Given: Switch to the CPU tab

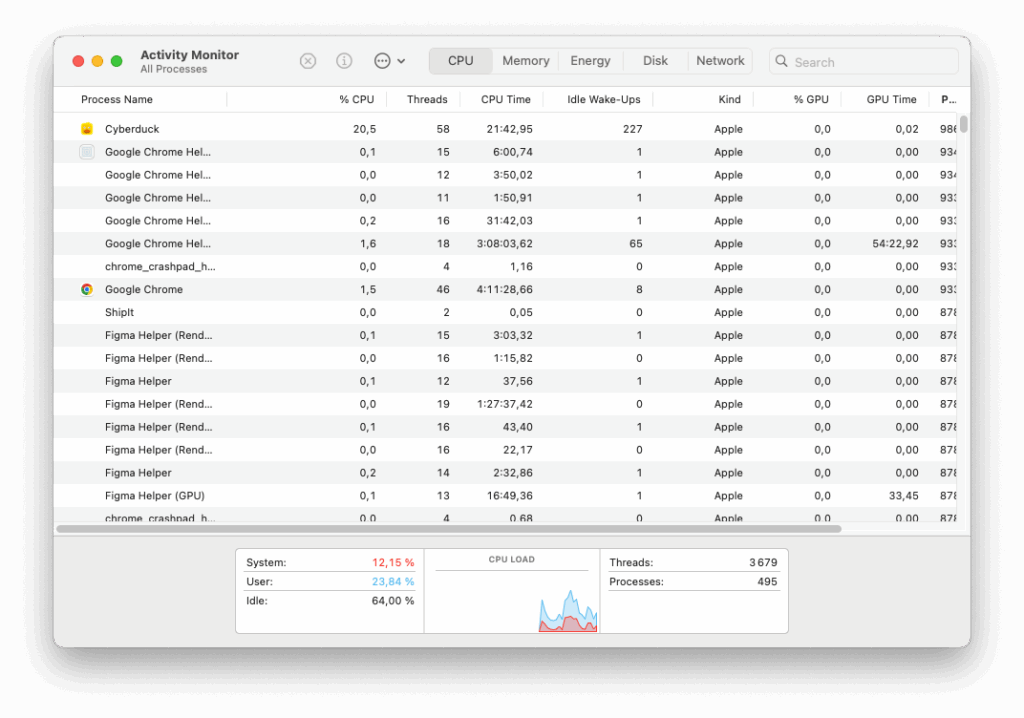Looking at the screenshot, I should coord(460,61).
